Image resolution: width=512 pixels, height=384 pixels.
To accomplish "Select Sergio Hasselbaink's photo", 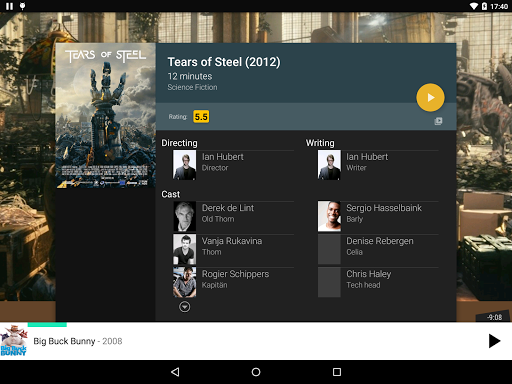I will click(329, 216).
